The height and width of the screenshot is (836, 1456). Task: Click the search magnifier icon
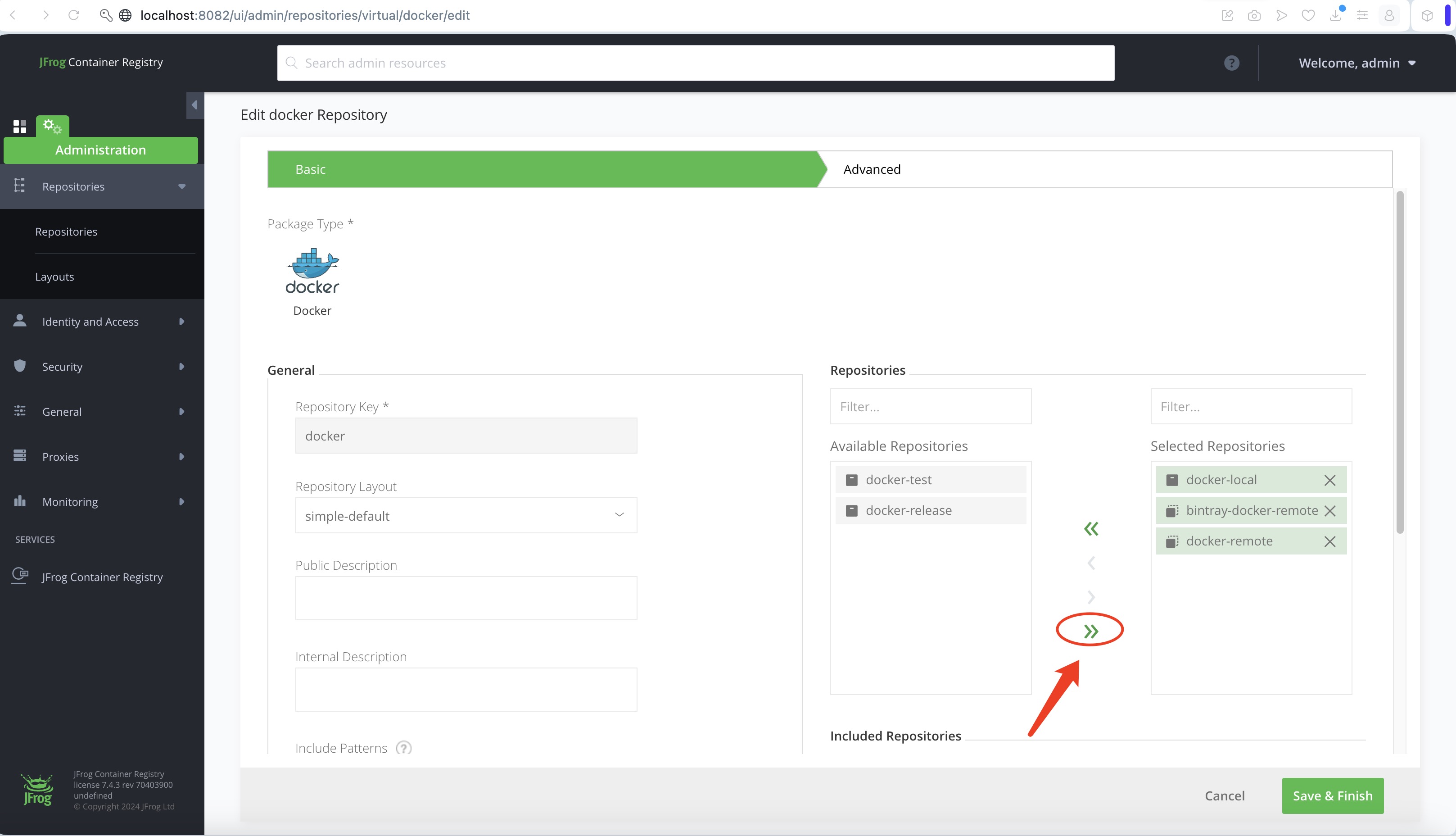click(292, 63)
